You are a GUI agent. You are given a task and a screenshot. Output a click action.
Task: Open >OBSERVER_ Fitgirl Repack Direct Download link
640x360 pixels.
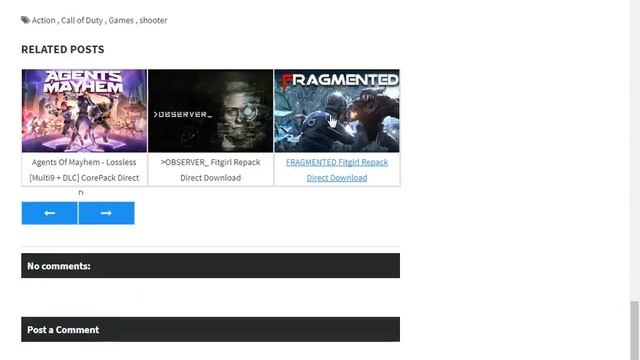click(x=211, y=170)
